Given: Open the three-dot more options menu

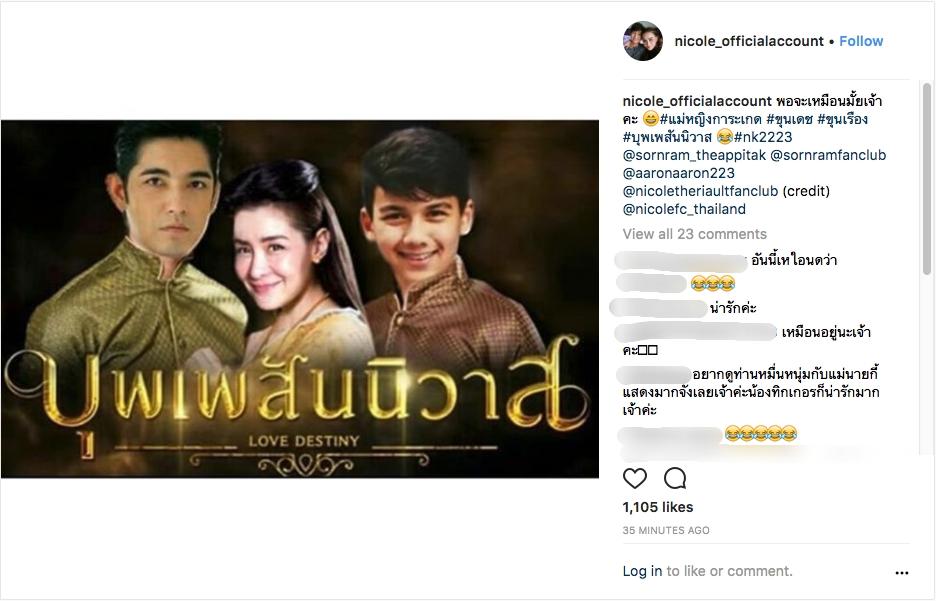Looking at the screenshot, I should (901, 572).
